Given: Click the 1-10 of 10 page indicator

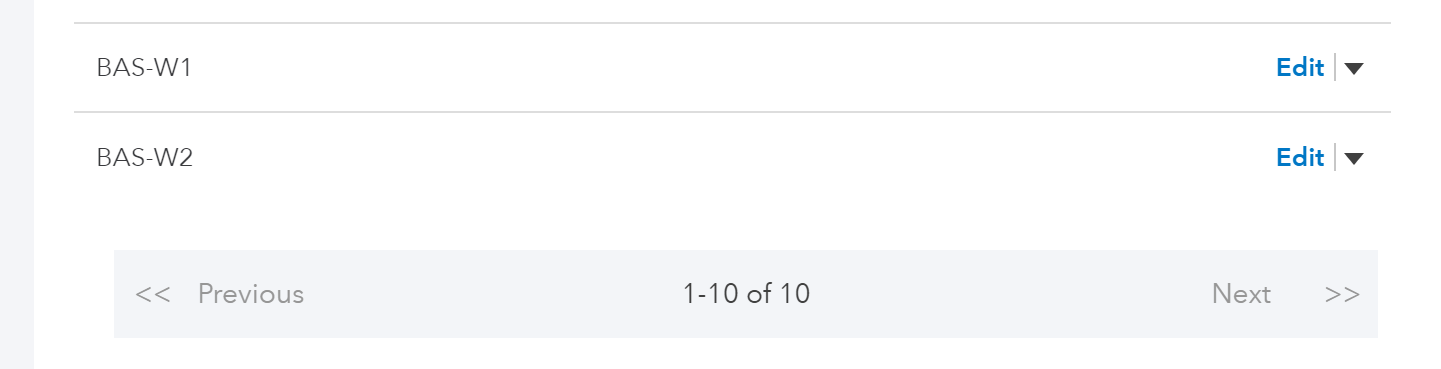Looking at the screenshot, I should [x=746, y=294].
